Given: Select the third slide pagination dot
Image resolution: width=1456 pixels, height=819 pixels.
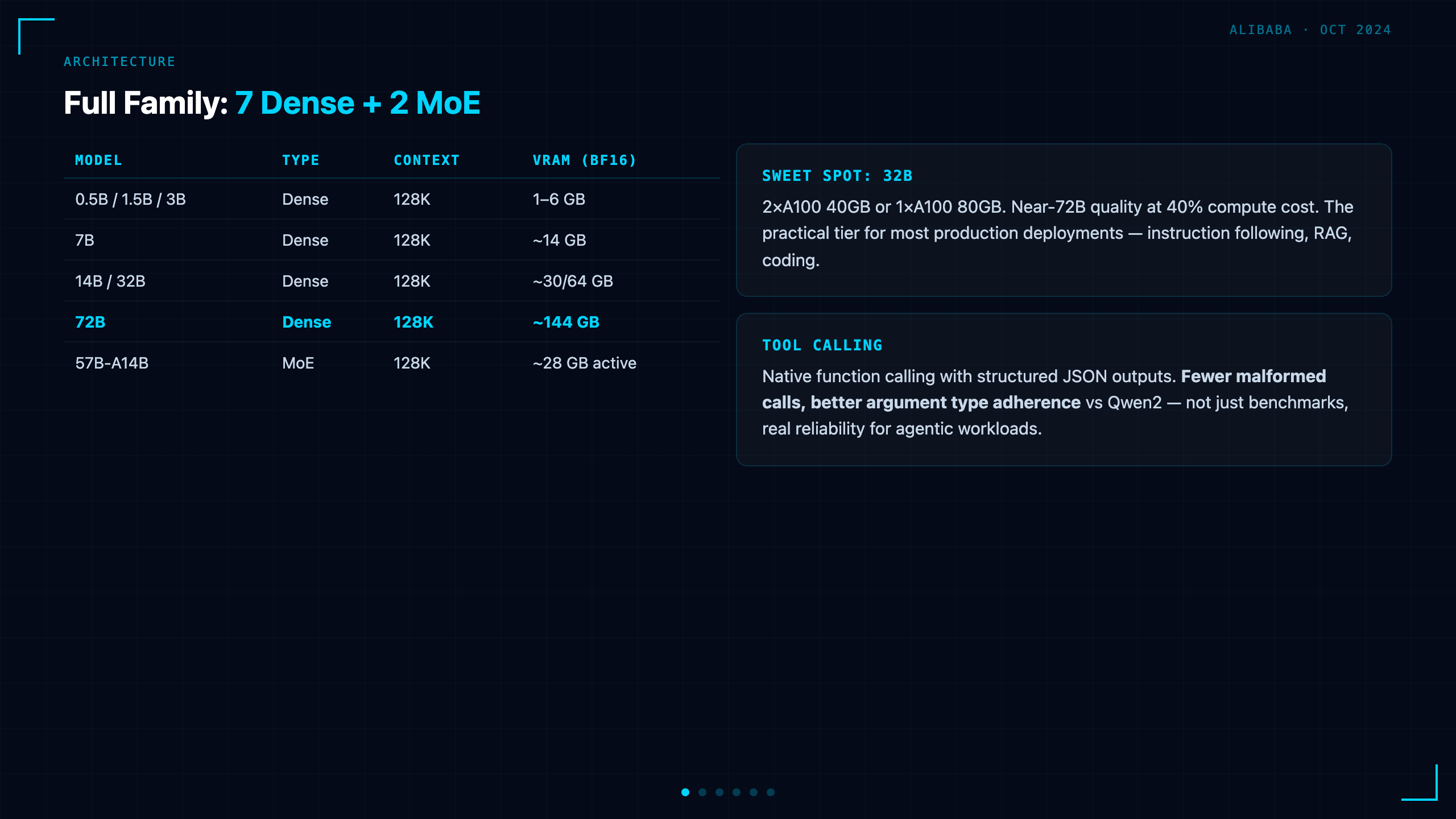Looking at the screenshot, I should click(719, 792).
